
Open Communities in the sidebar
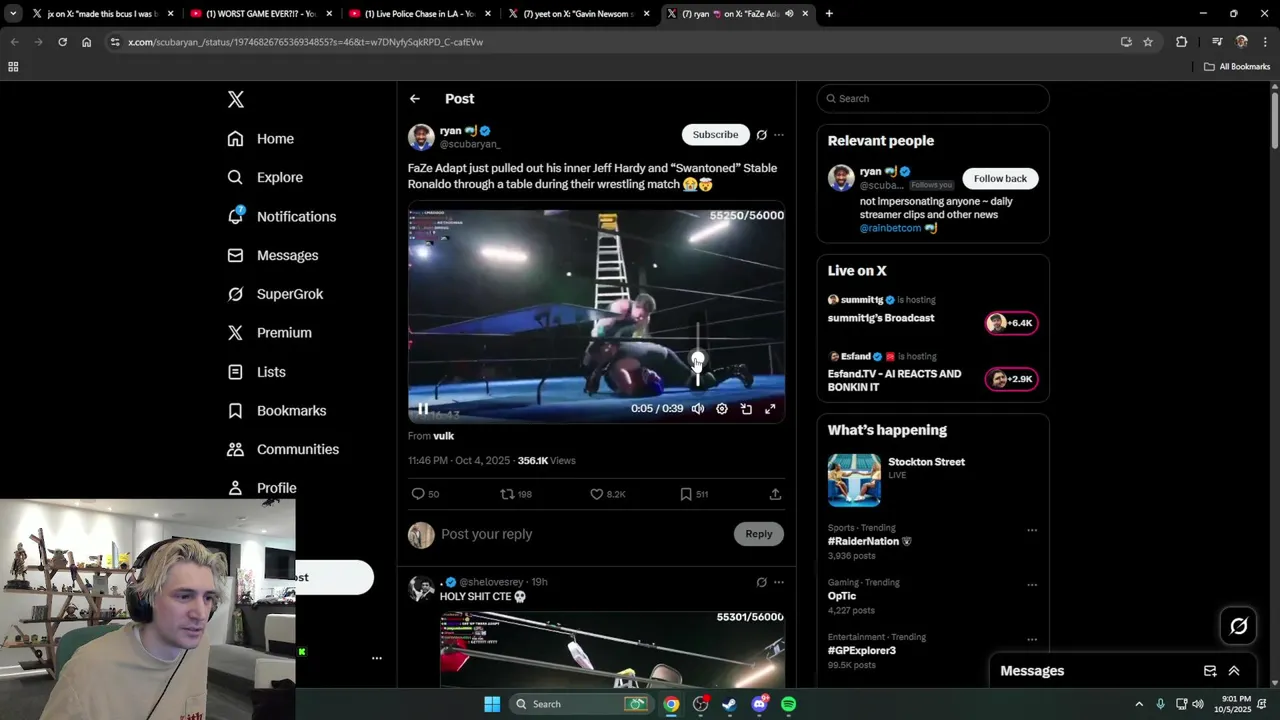(283, 449)
